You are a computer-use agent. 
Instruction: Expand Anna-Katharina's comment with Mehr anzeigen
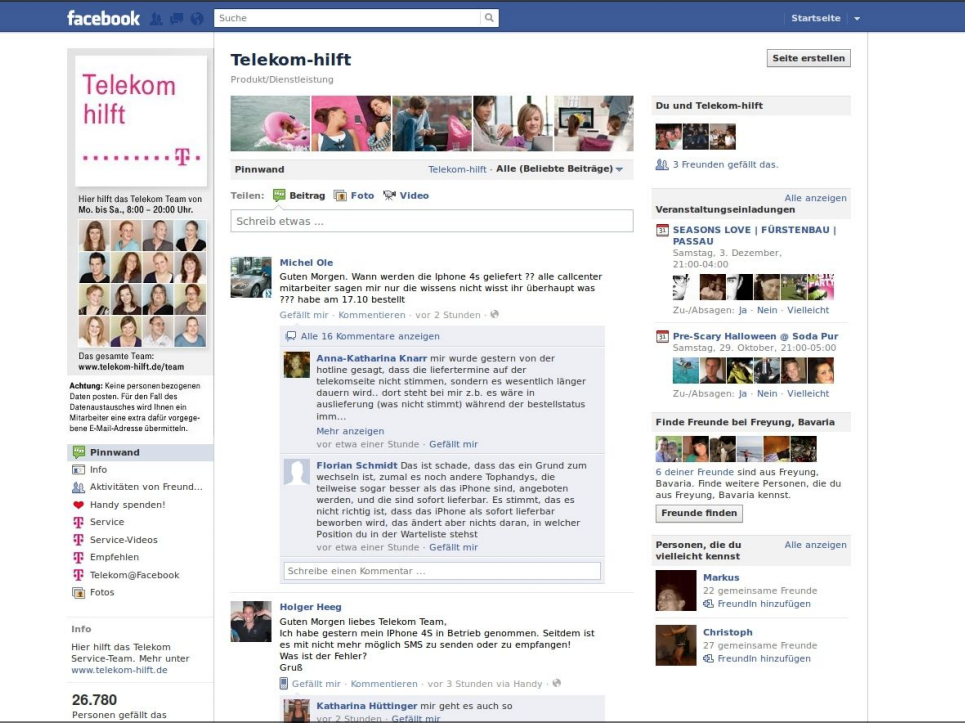(350, 432)
